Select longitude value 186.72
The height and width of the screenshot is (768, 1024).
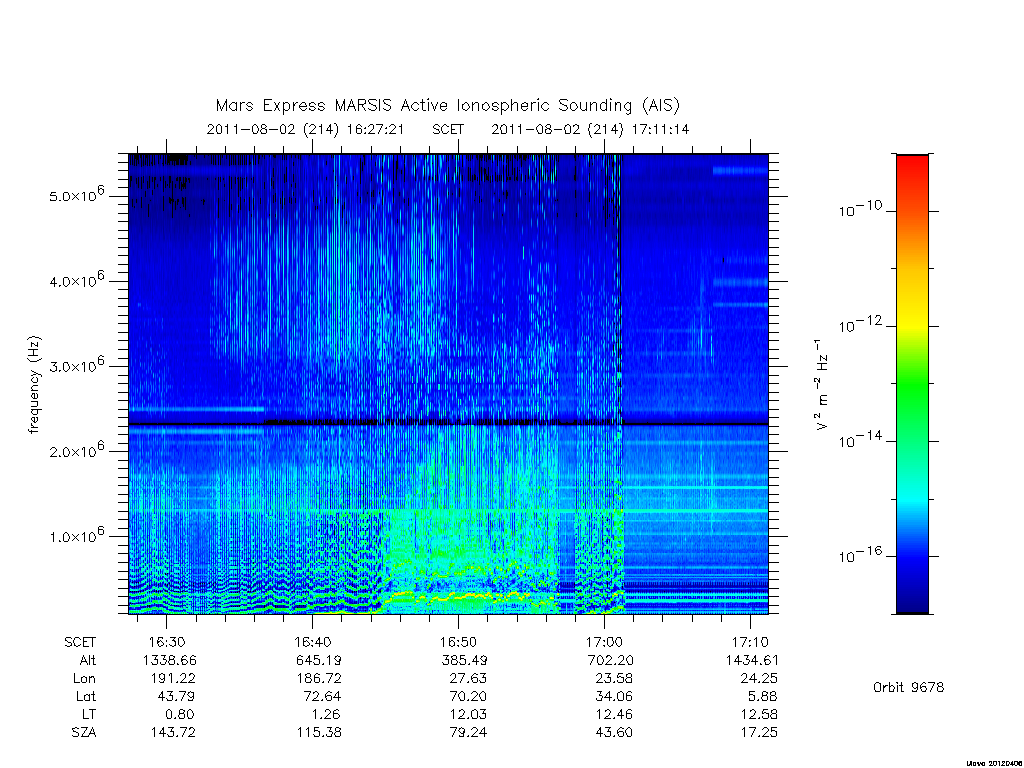point(319,679)
